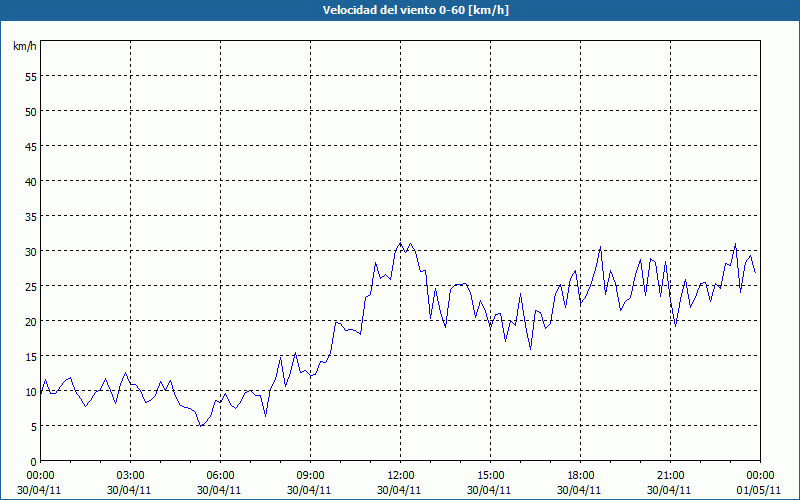The height and width of the screenshot is (500, 800).
Task: Select the 55 value on the y-axis
Action: pos(31,76)
